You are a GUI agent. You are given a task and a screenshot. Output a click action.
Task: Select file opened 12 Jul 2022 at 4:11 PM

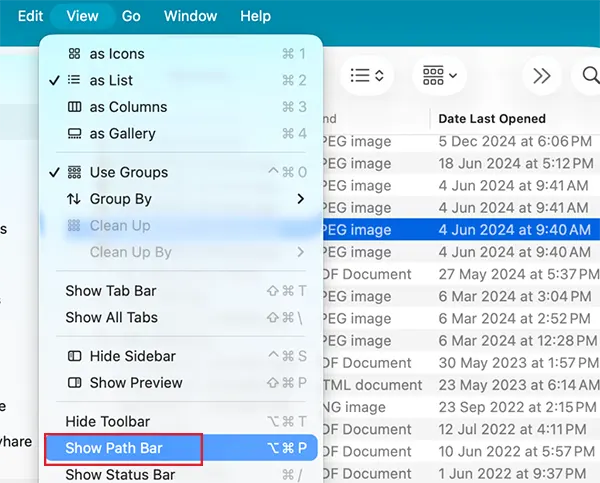(x=461, y=429)
